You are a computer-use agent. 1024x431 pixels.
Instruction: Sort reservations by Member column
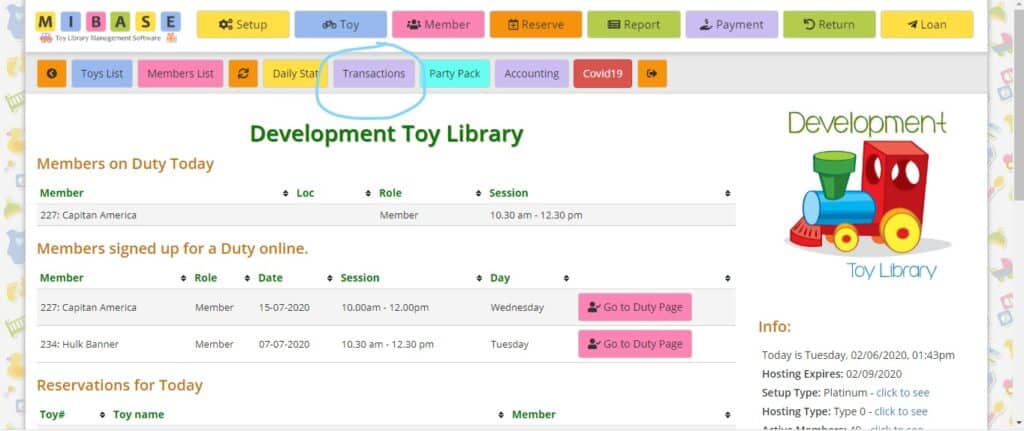click(621, 415)
